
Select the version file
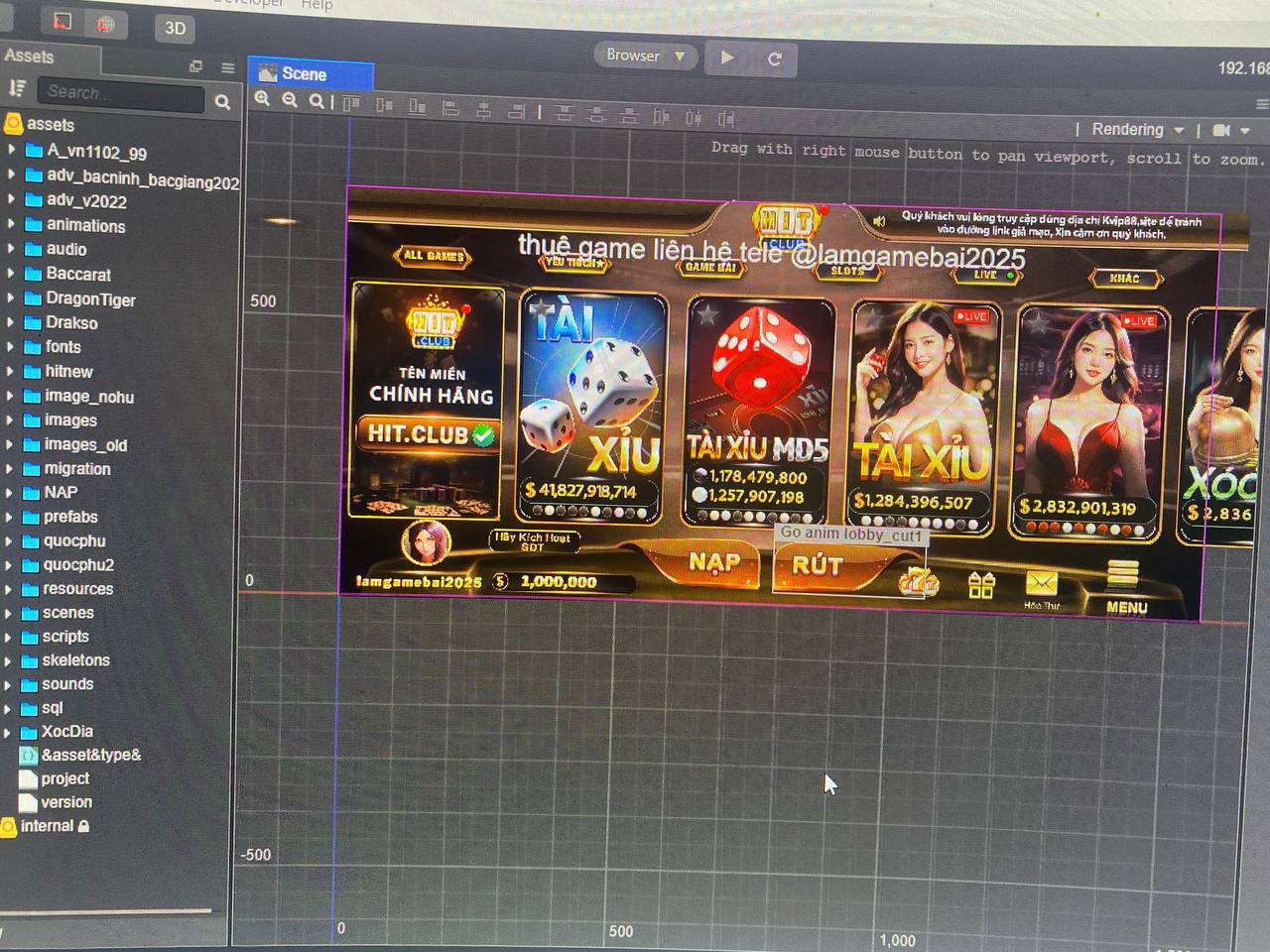(x=66, y=803)
